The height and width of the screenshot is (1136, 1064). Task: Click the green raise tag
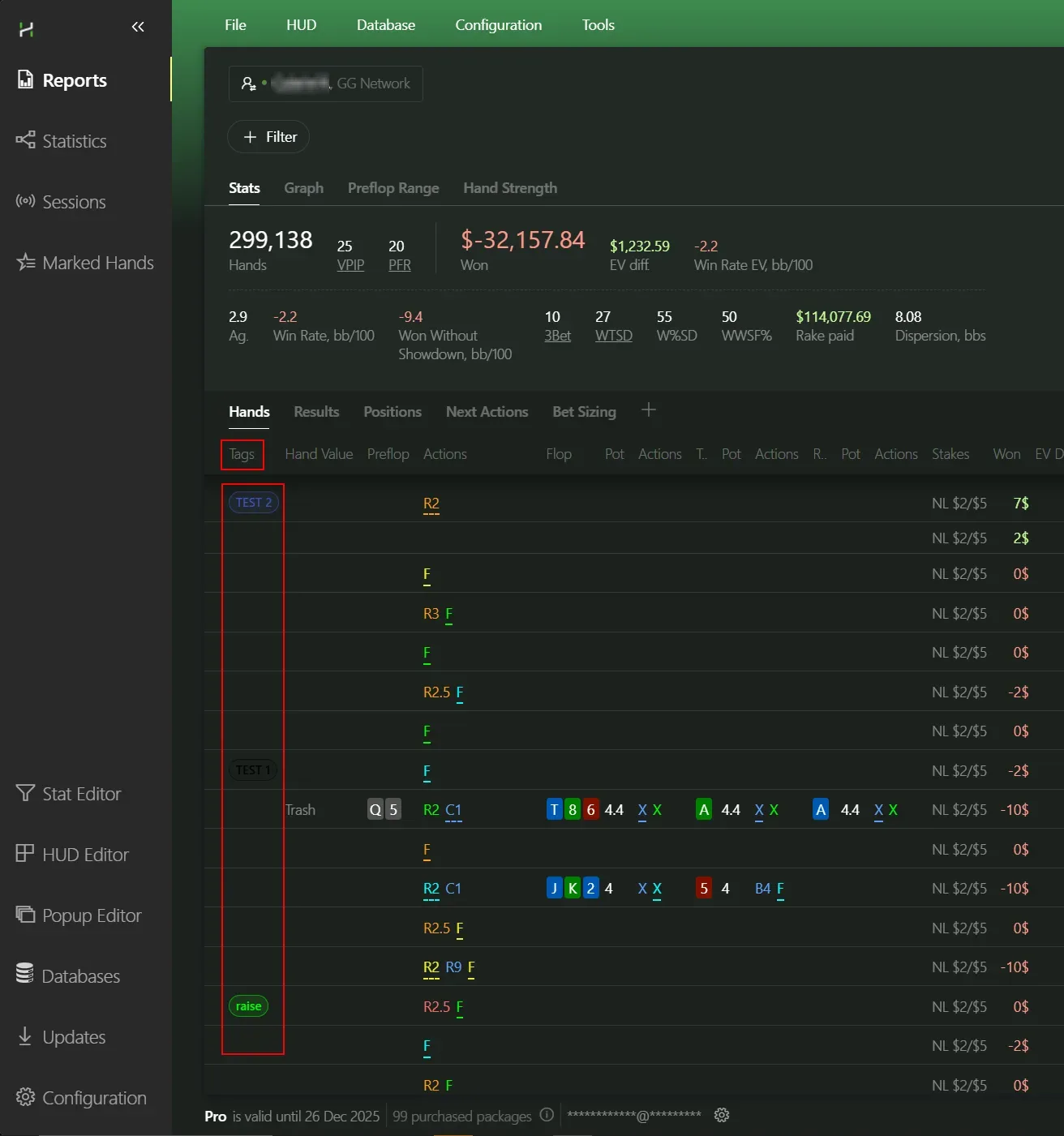[x=248, y=1006]
